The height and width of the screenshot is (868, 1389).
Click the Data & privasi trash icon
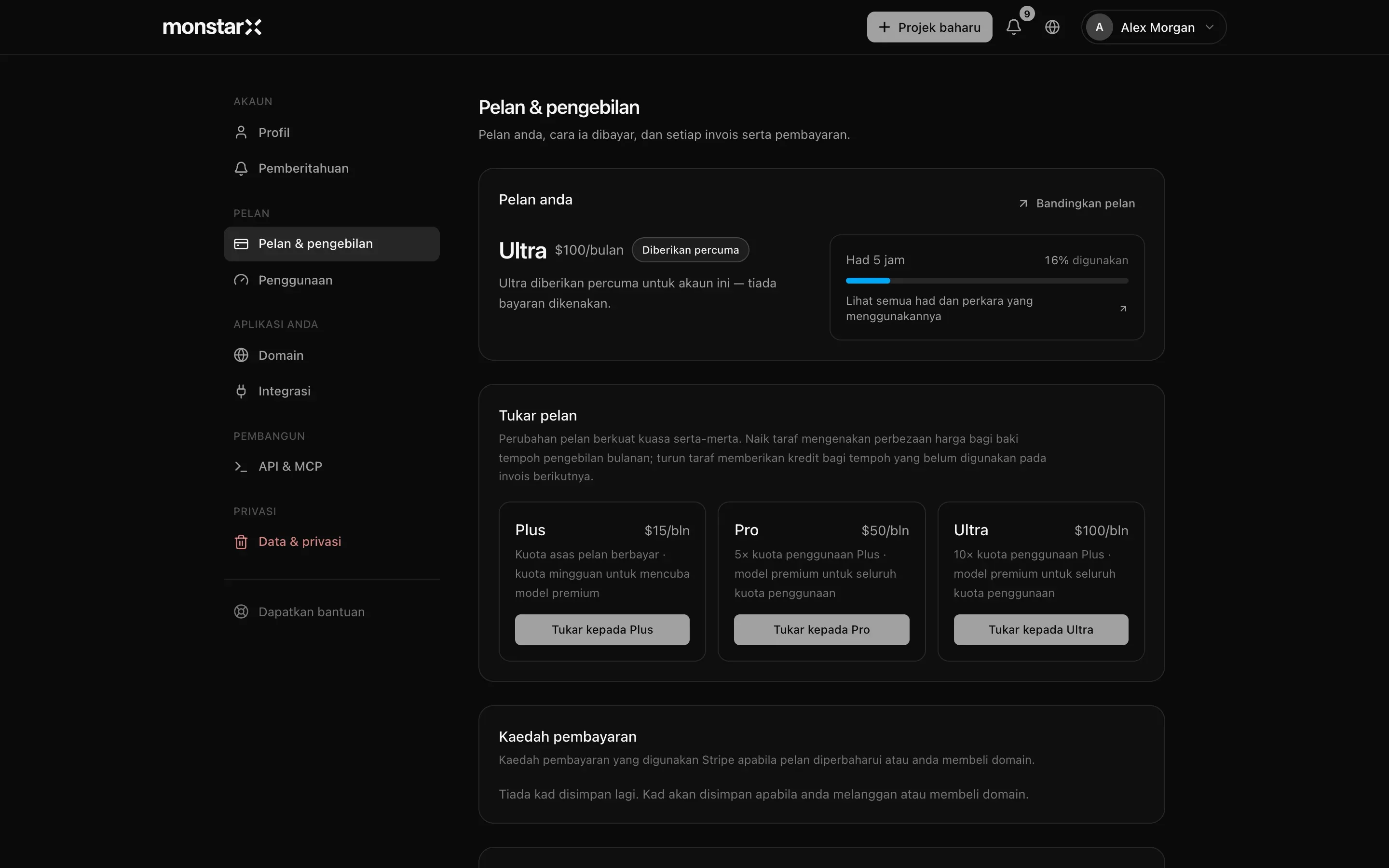point(241,542)
